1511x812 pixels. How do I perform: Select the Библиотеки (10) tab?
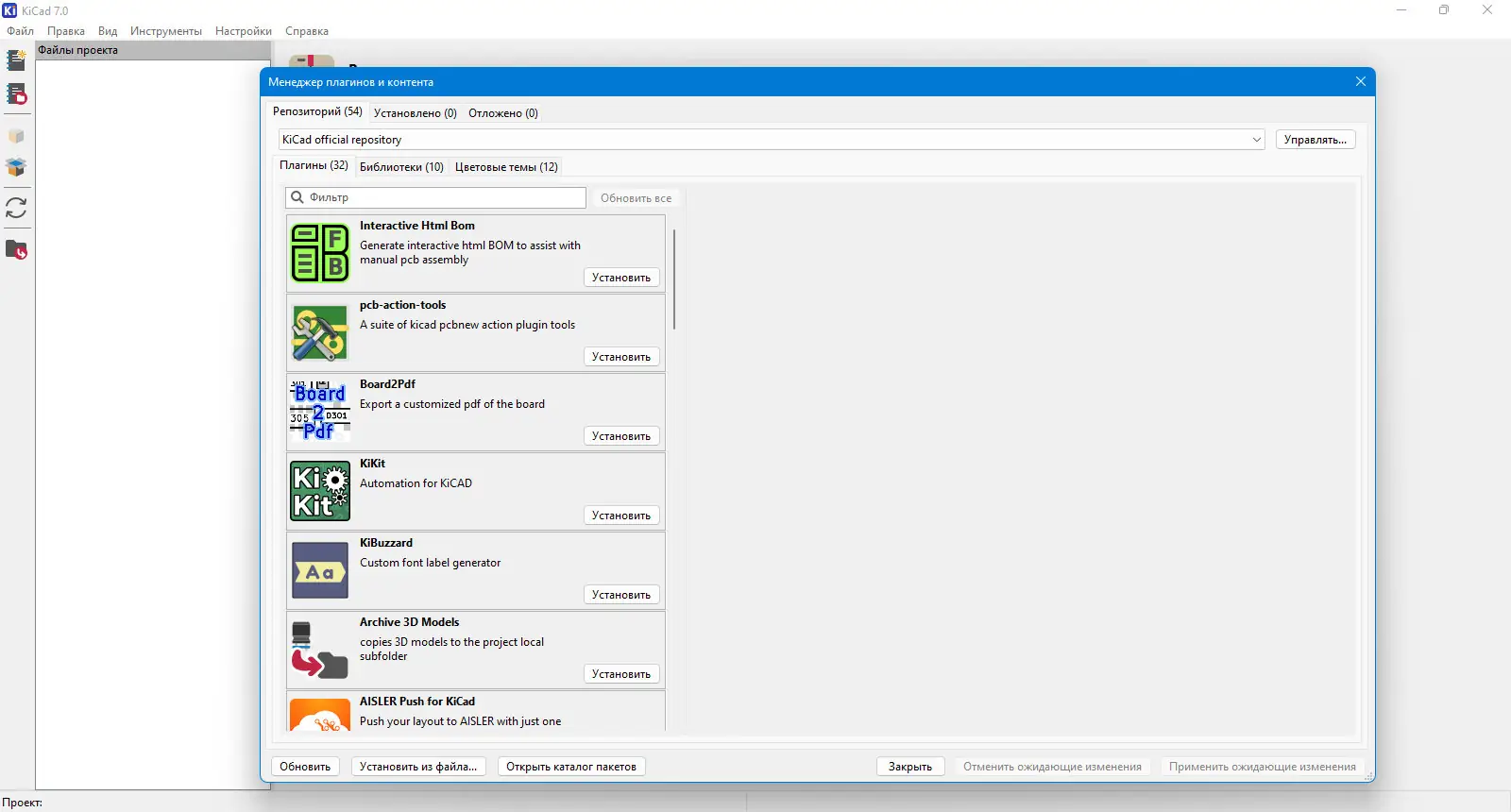[401, 167]
